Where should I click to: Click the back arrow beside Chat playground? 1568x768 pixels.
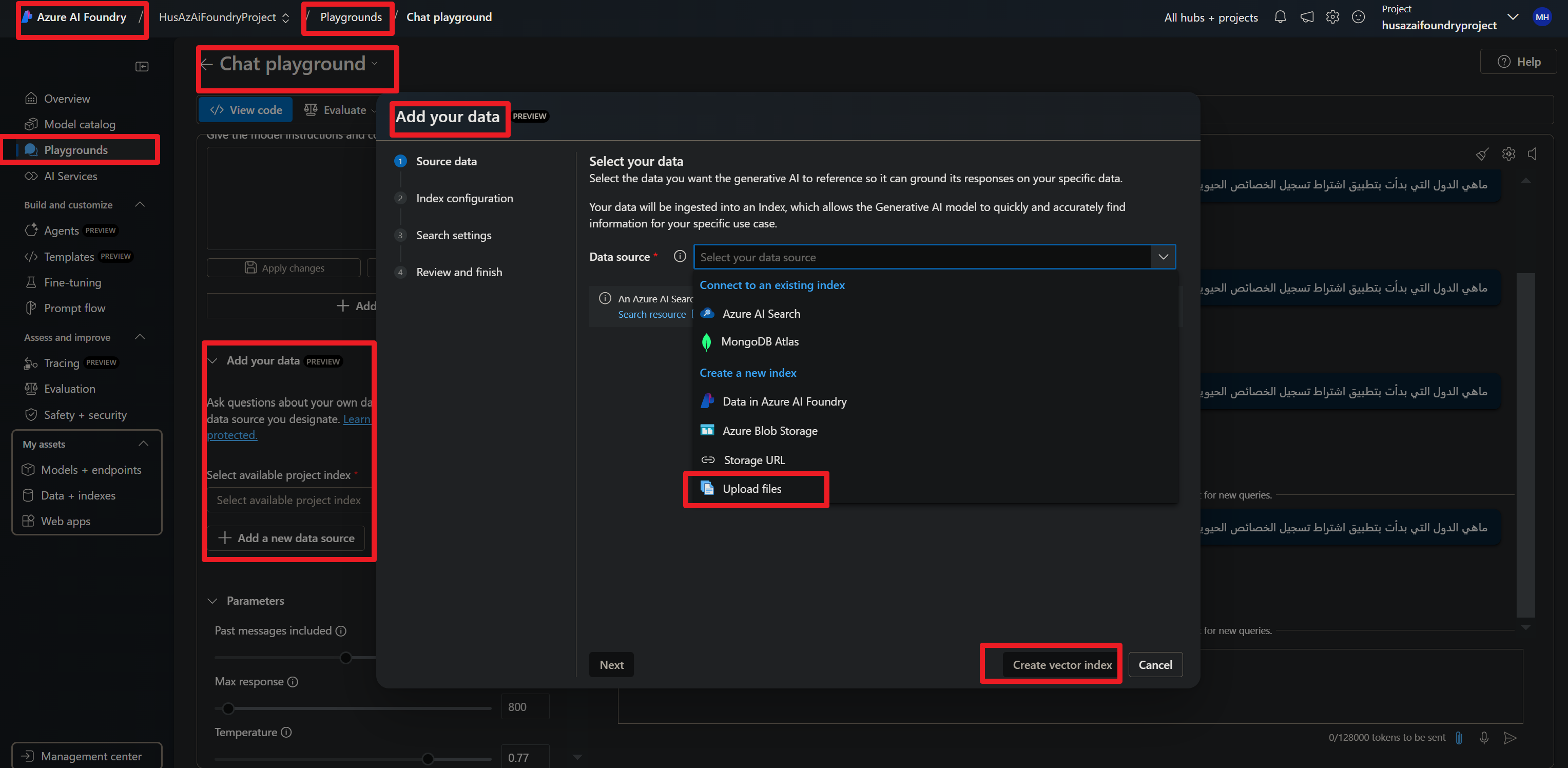[207, 64]
